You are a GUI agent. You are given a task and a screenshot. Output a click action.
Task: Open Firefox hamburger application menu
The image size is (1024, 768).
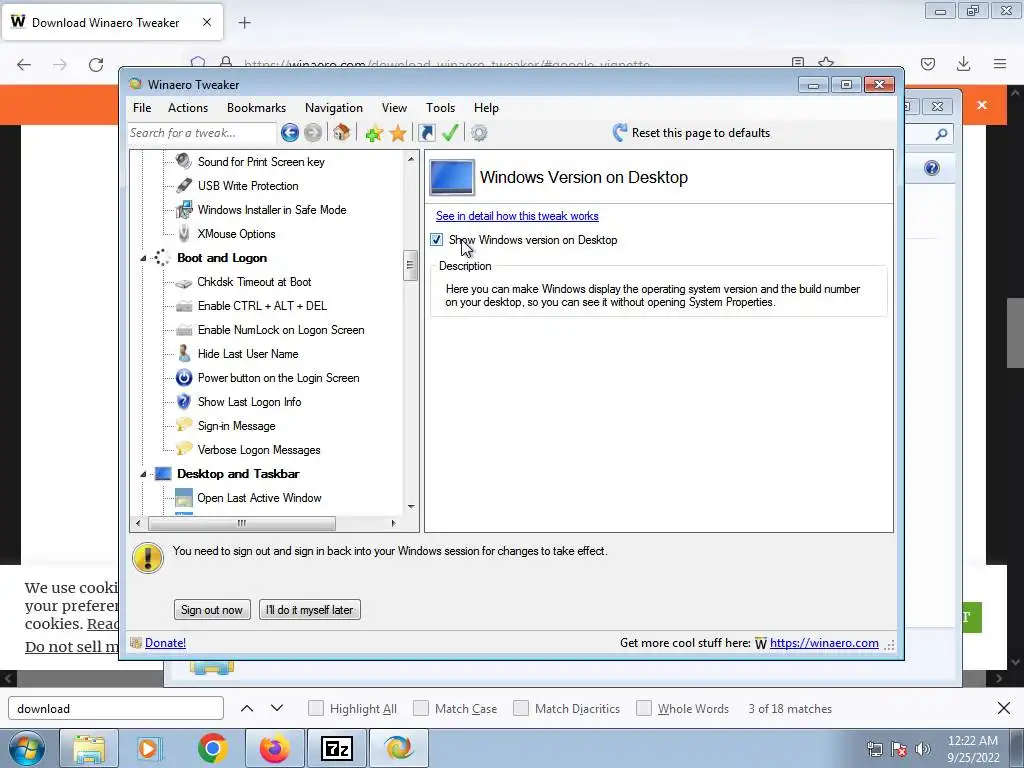(1000, 64)
